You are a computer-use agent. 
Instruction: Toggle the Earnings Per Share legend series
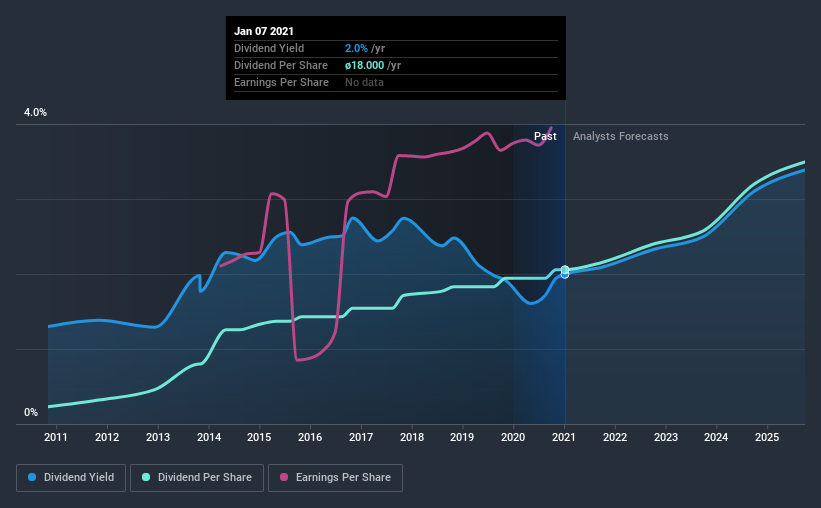click(x=335, y=478)
